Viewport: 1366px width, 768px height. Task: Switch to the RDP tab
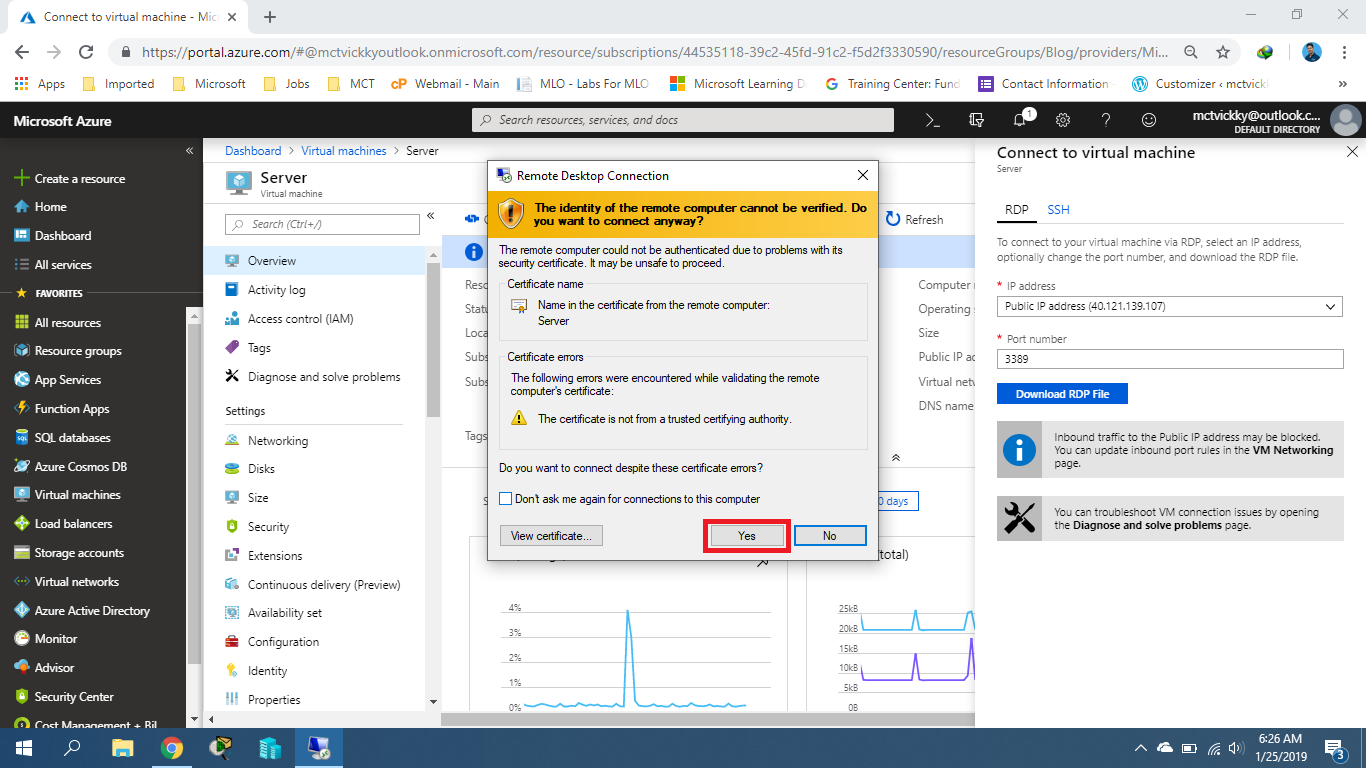1016,210
